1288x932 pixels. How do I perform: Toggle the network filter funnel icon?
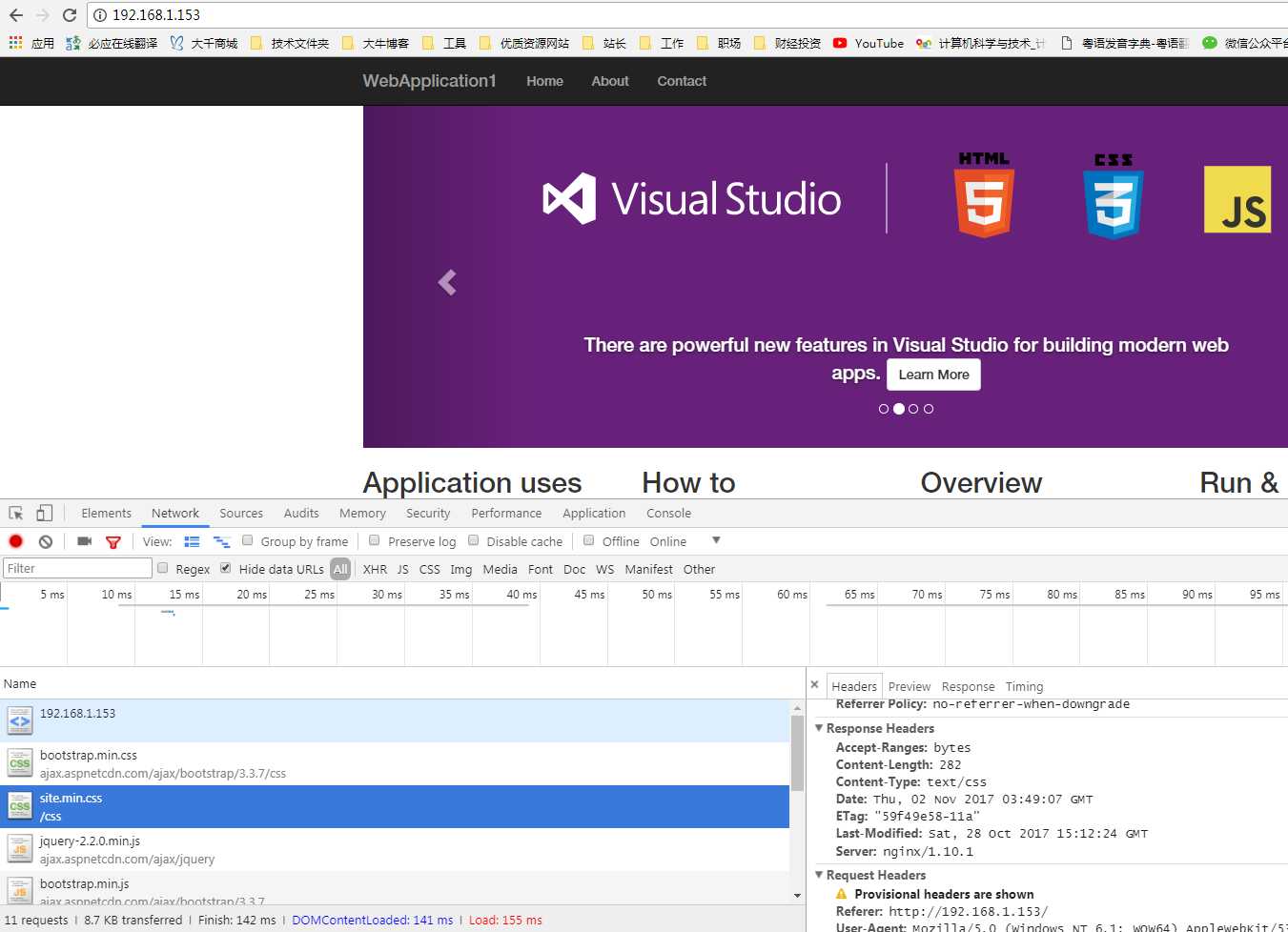pyautogui.click(x=113, y=541)
